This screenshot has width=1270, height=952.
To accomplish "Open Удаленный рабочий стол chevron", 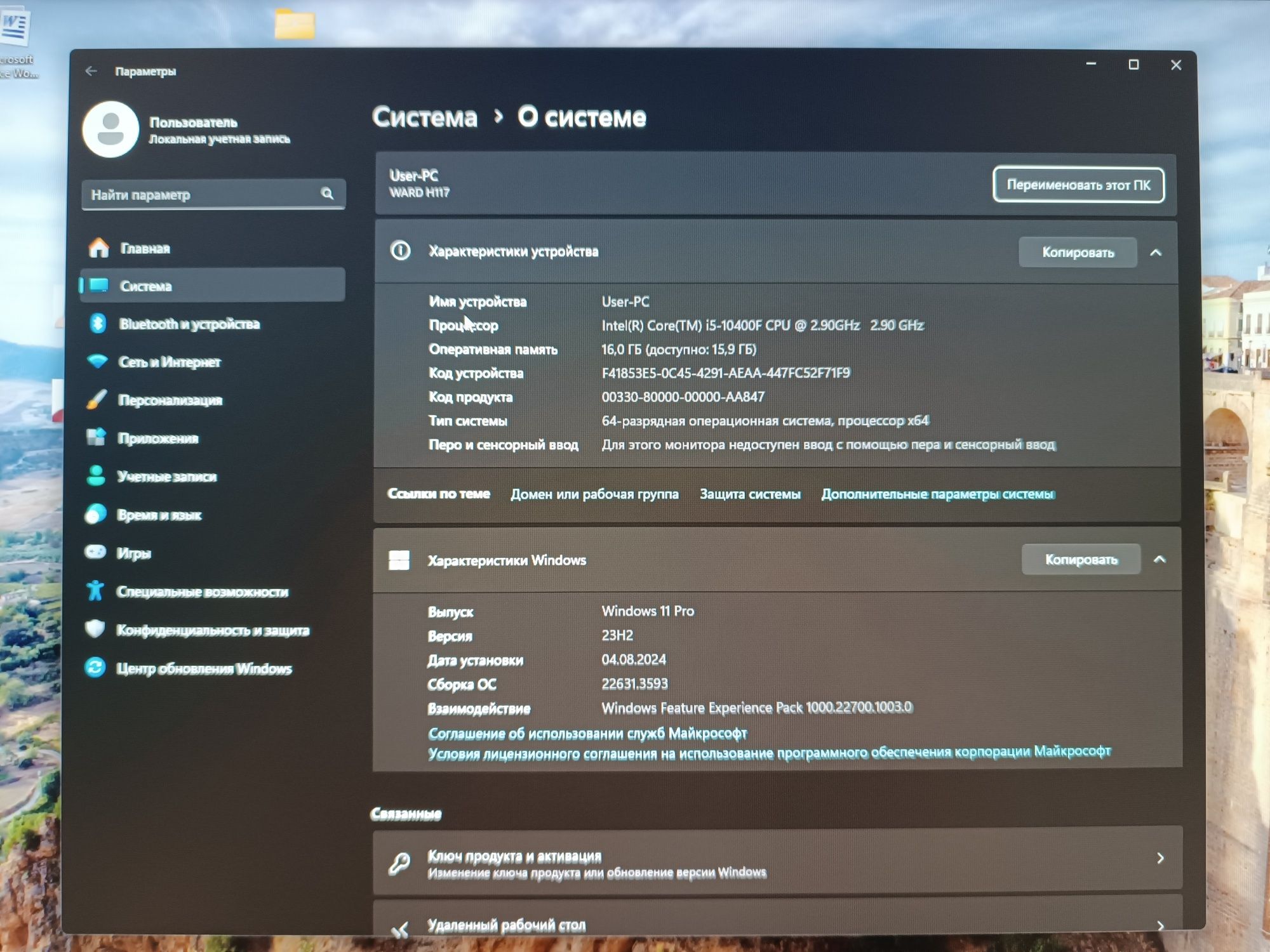I will (1160, 926).
